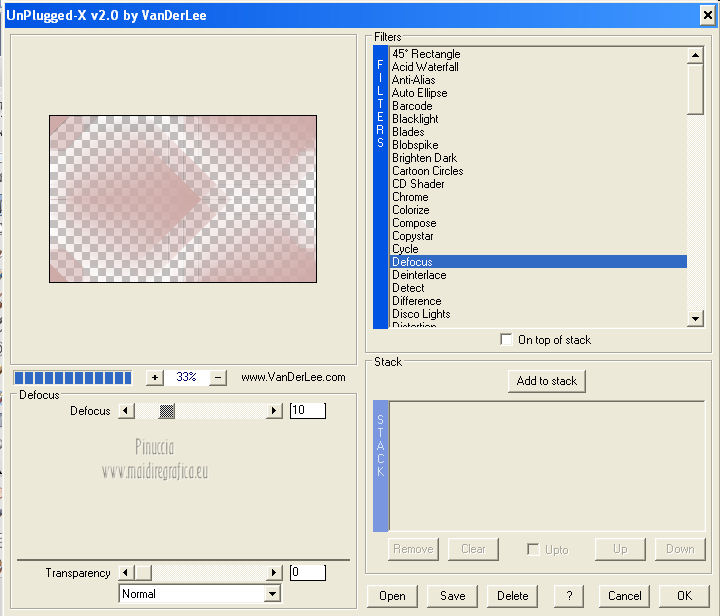Save current filter settings
The height and width of the screenshot is (616, 720).
tap(452, 596)
